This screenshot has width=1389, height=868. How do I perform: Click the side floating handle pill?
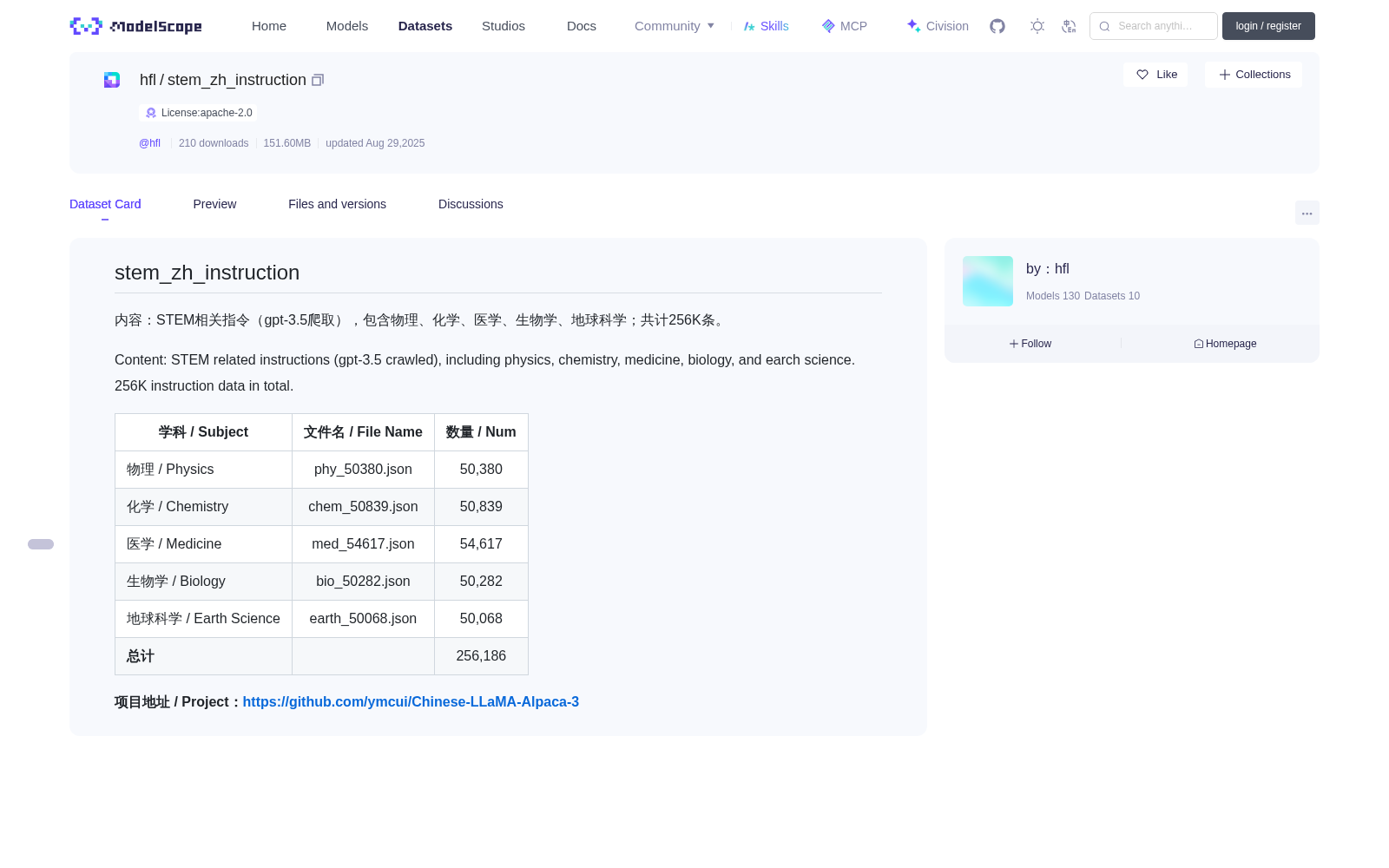(x=41, y=544)
